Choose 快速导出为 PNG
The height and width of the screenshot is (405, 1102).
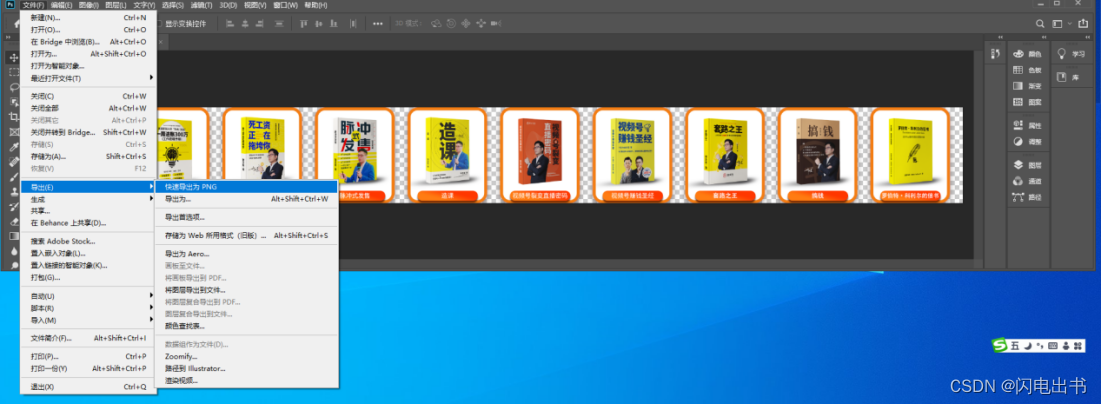(x=247, y=187)
